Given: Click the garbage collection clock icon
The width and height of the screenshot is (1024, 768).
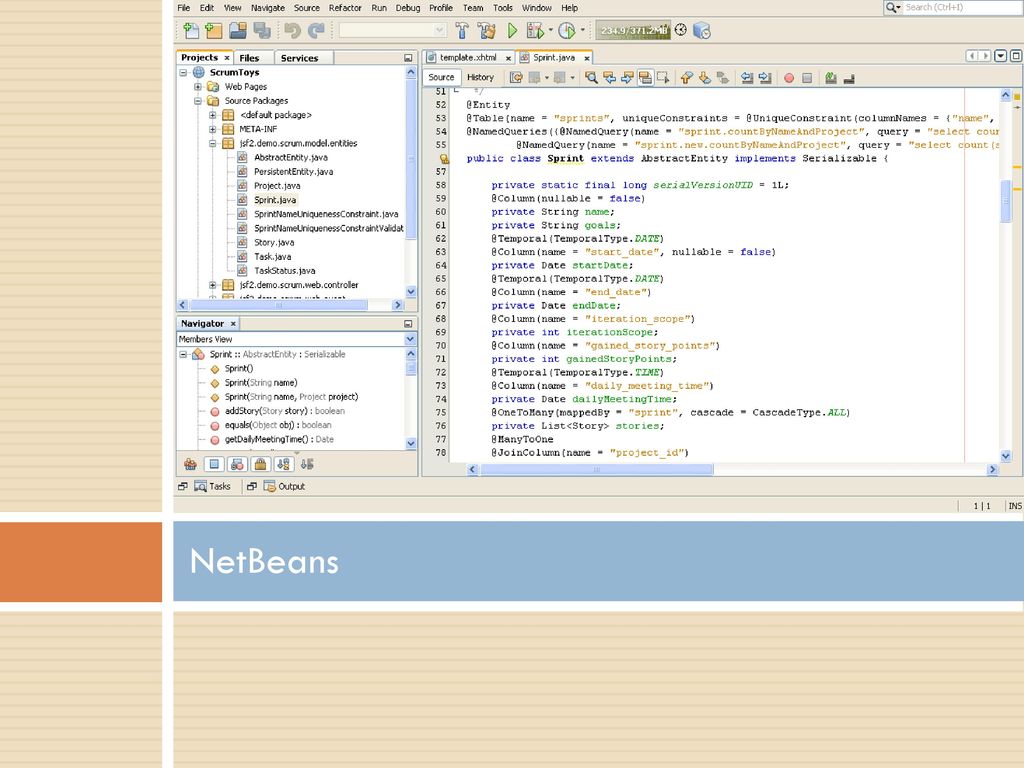Looking at the screenshot, I should pyautogui.click(x=680, y=30).
